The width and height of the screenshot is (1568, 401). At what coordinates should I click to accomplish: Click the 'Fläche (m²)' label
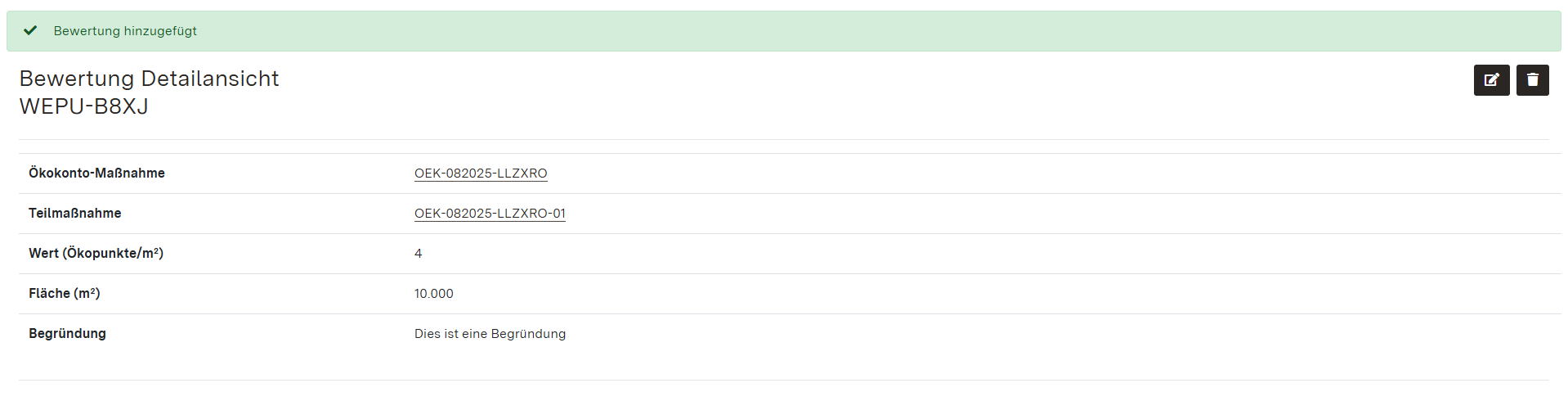tap(64, 294)
